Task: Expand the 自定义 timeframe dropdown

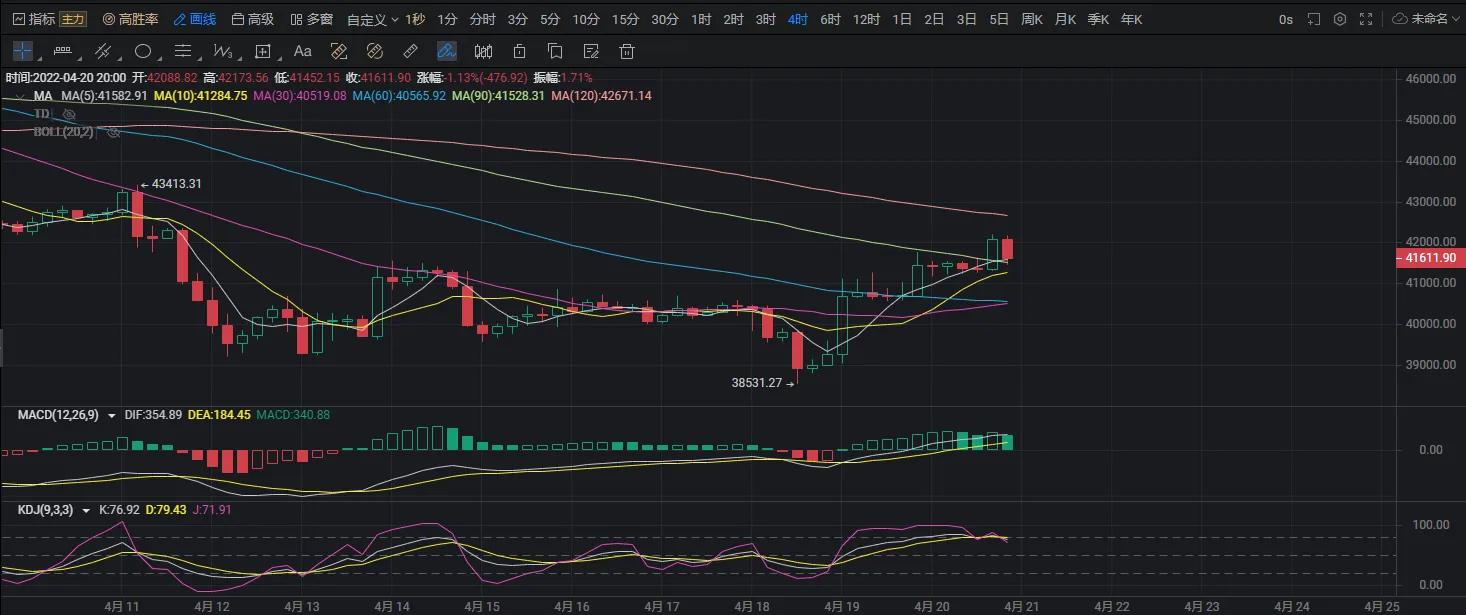Action: tap(372, 19)
